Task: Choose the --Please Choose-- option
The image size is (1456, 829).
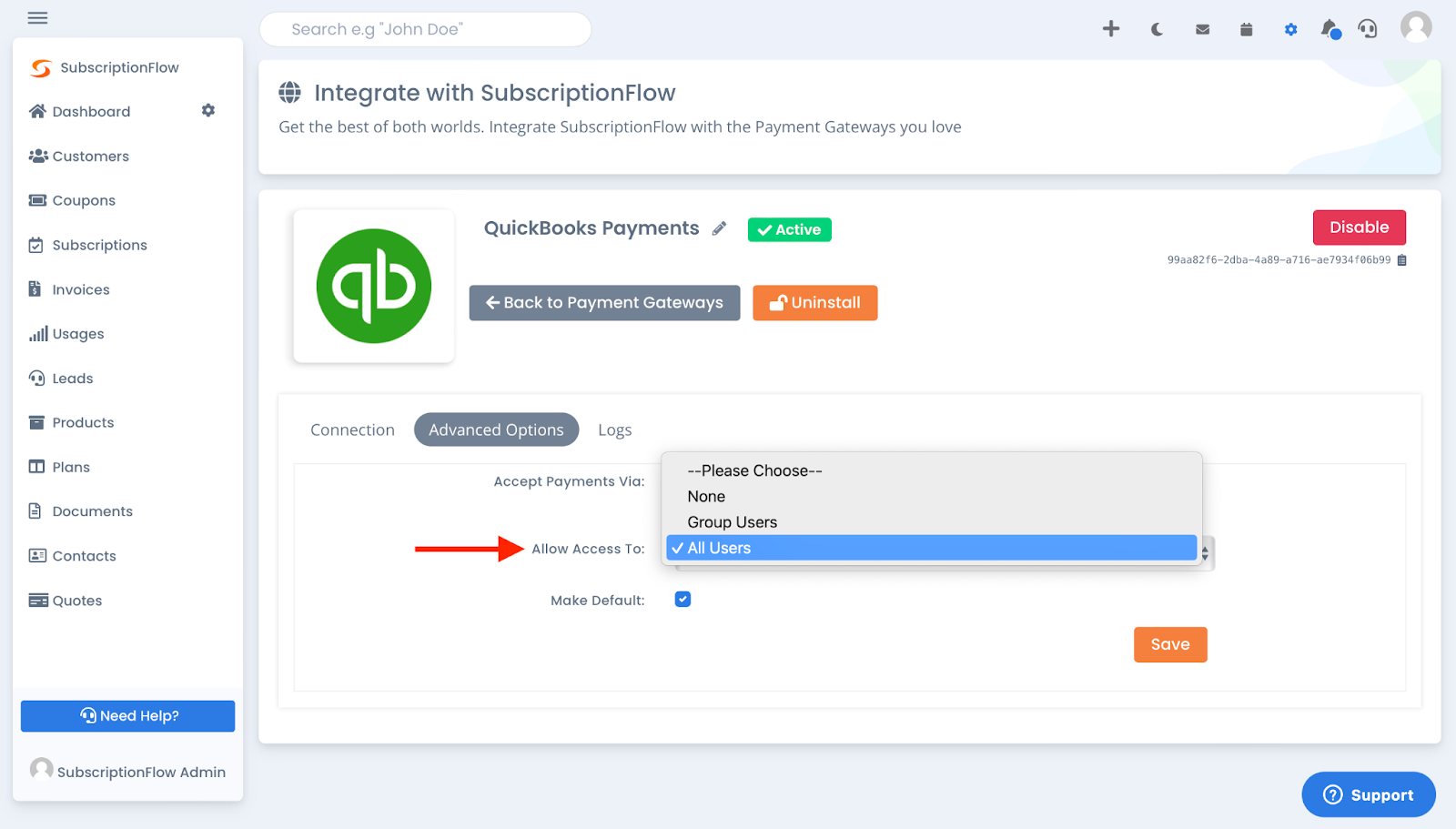Action: point(932,470)
